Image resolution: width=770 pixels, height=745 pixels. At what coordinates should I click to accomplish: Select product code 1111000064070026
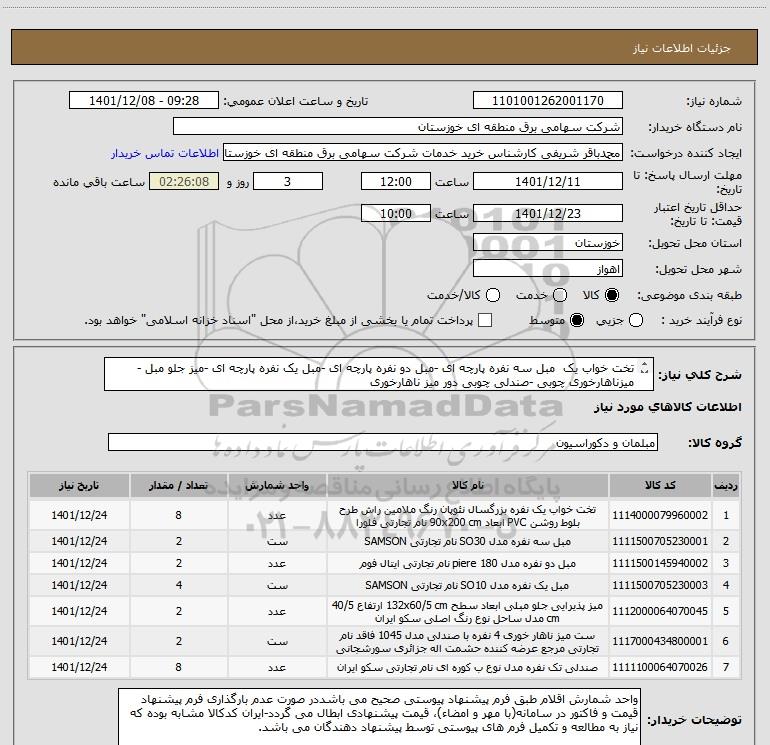tap(660, 667)
